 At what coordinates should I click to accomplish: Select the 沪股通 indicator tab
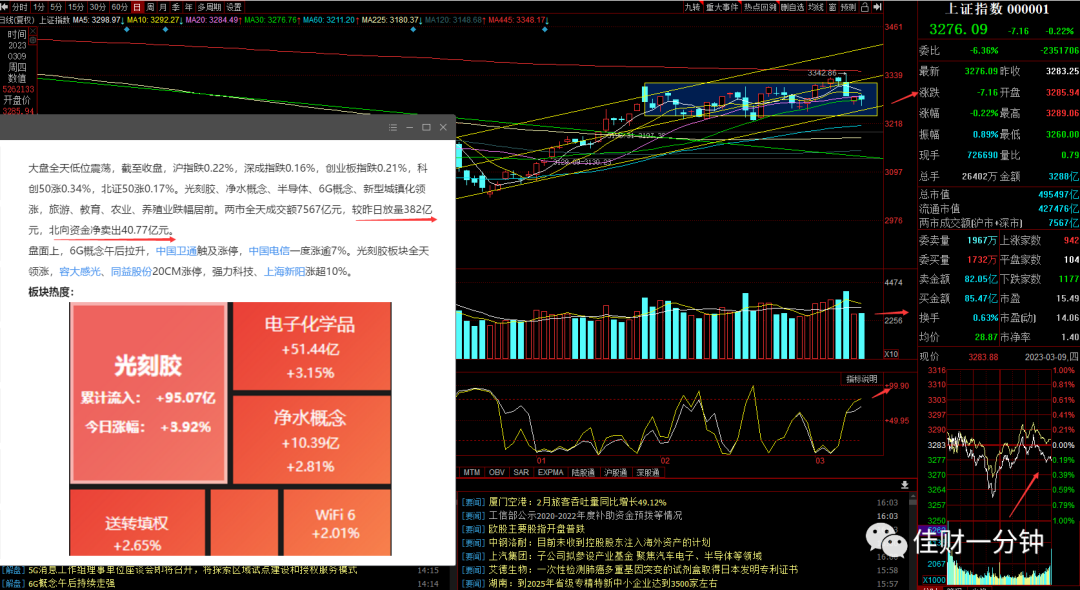pyautogui.click(x=616, y=472)
